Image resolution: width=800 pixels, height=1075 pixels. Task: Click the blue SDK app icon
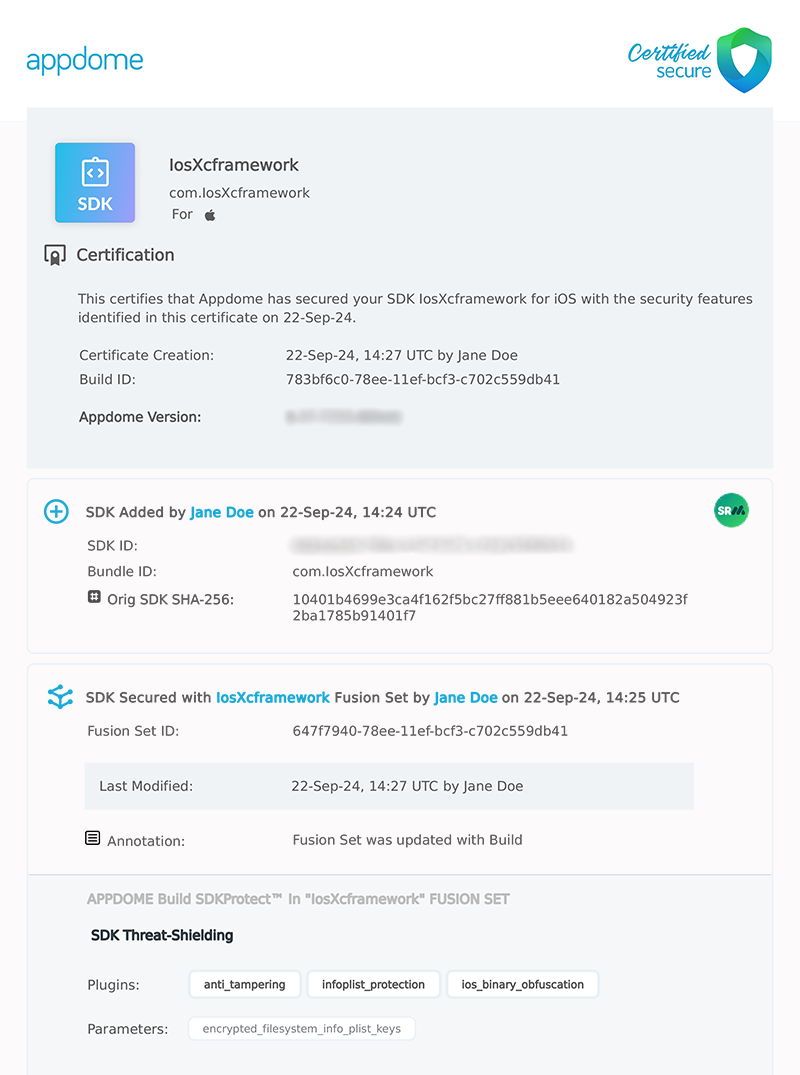[x=95, y=182]
